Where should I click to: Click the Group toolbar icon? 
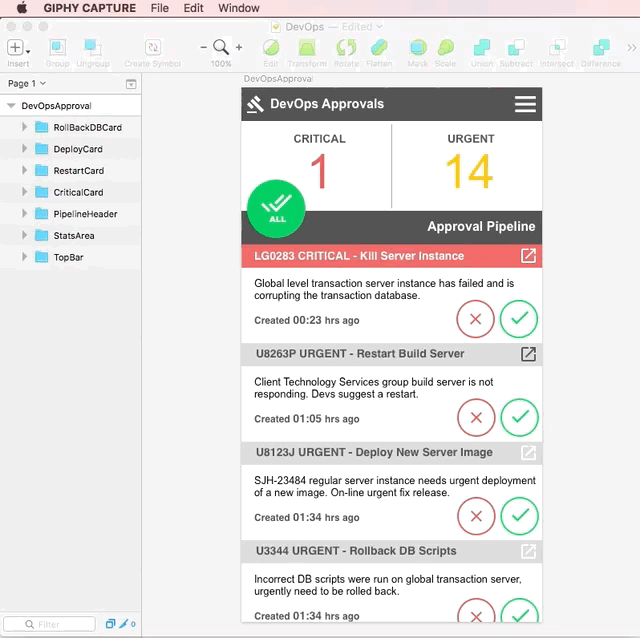tap(57, 48)
